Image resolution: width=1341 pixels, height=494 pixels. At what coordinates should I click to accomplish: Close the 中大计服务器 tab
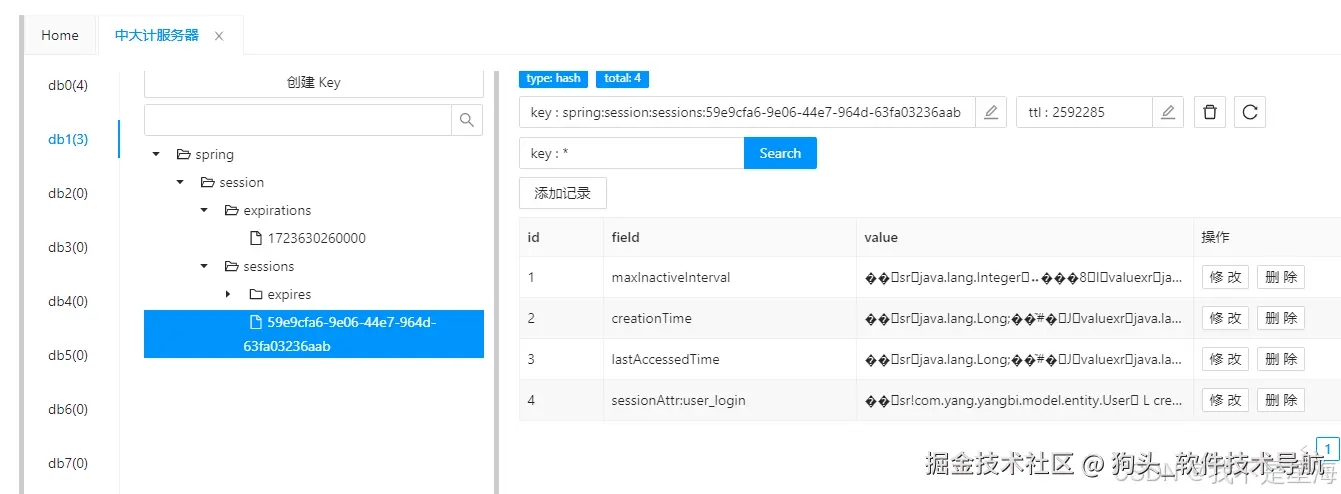point(219,36)
